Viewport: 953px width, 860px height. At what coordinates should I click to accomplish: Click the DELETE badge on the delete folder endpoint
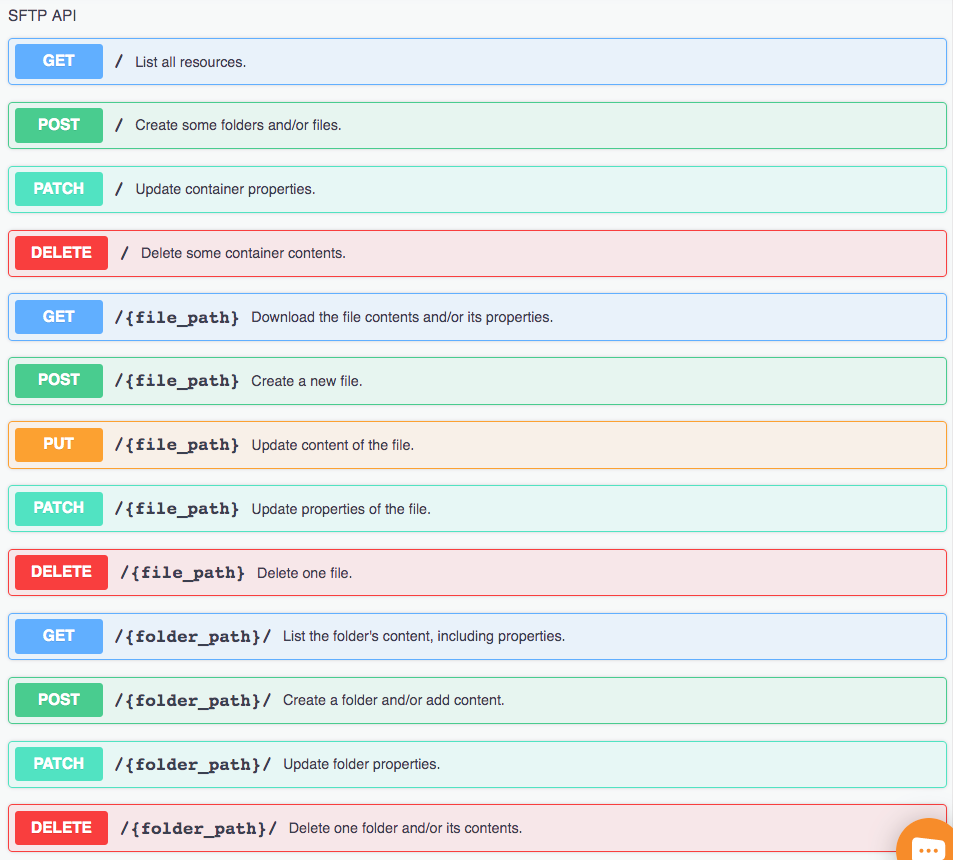(x=60, y=828)
